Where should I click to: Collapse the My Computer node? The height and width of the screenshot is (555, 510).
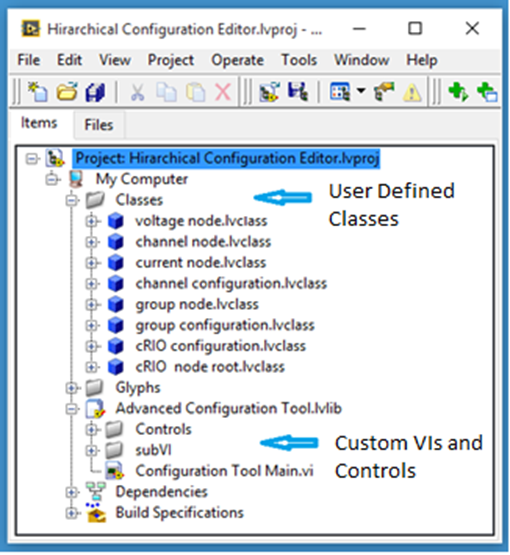[x=52, y=179]
